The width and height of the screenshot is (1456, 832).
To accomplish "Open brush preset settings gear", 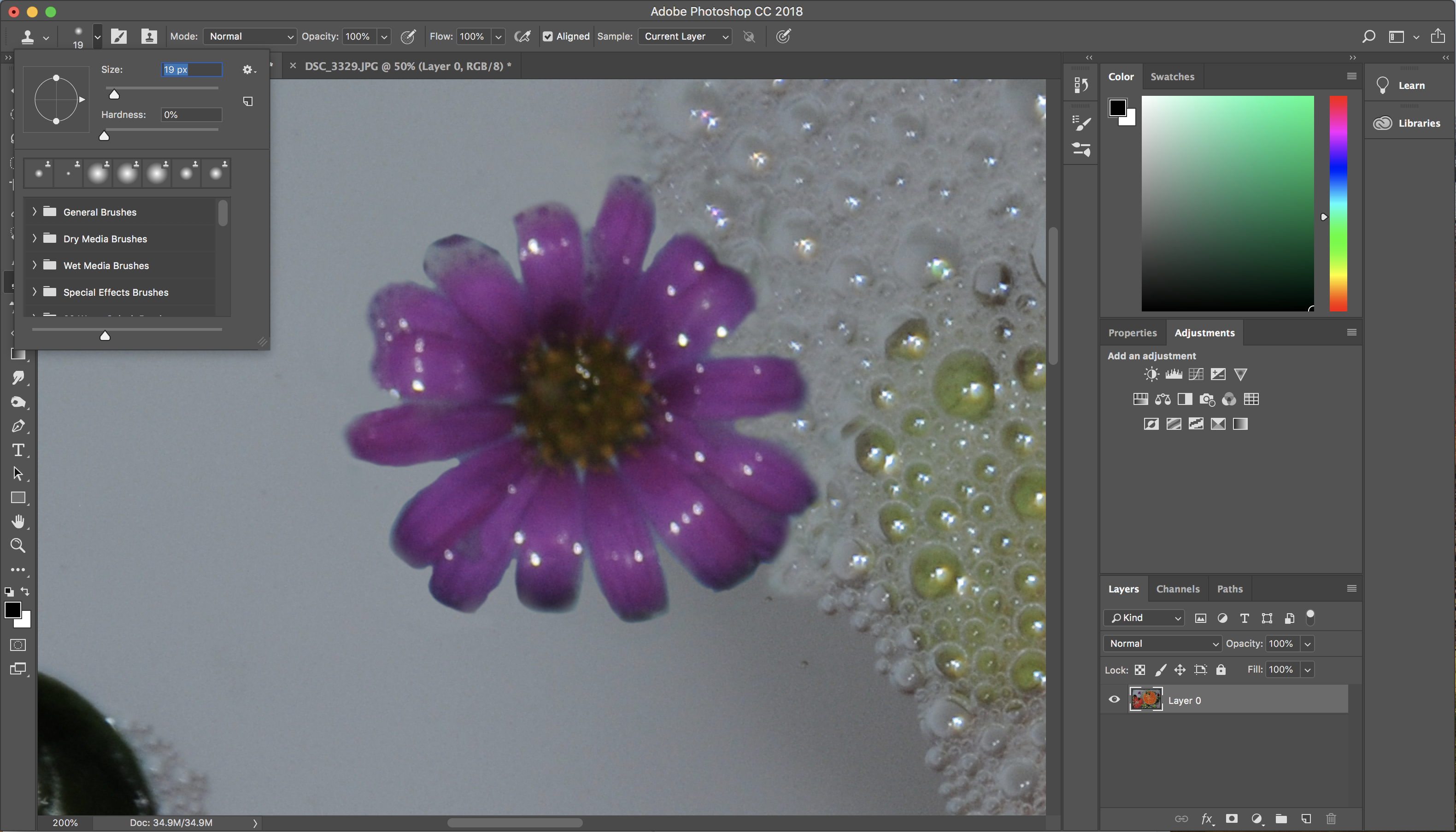I will click(x=247, y=70).
